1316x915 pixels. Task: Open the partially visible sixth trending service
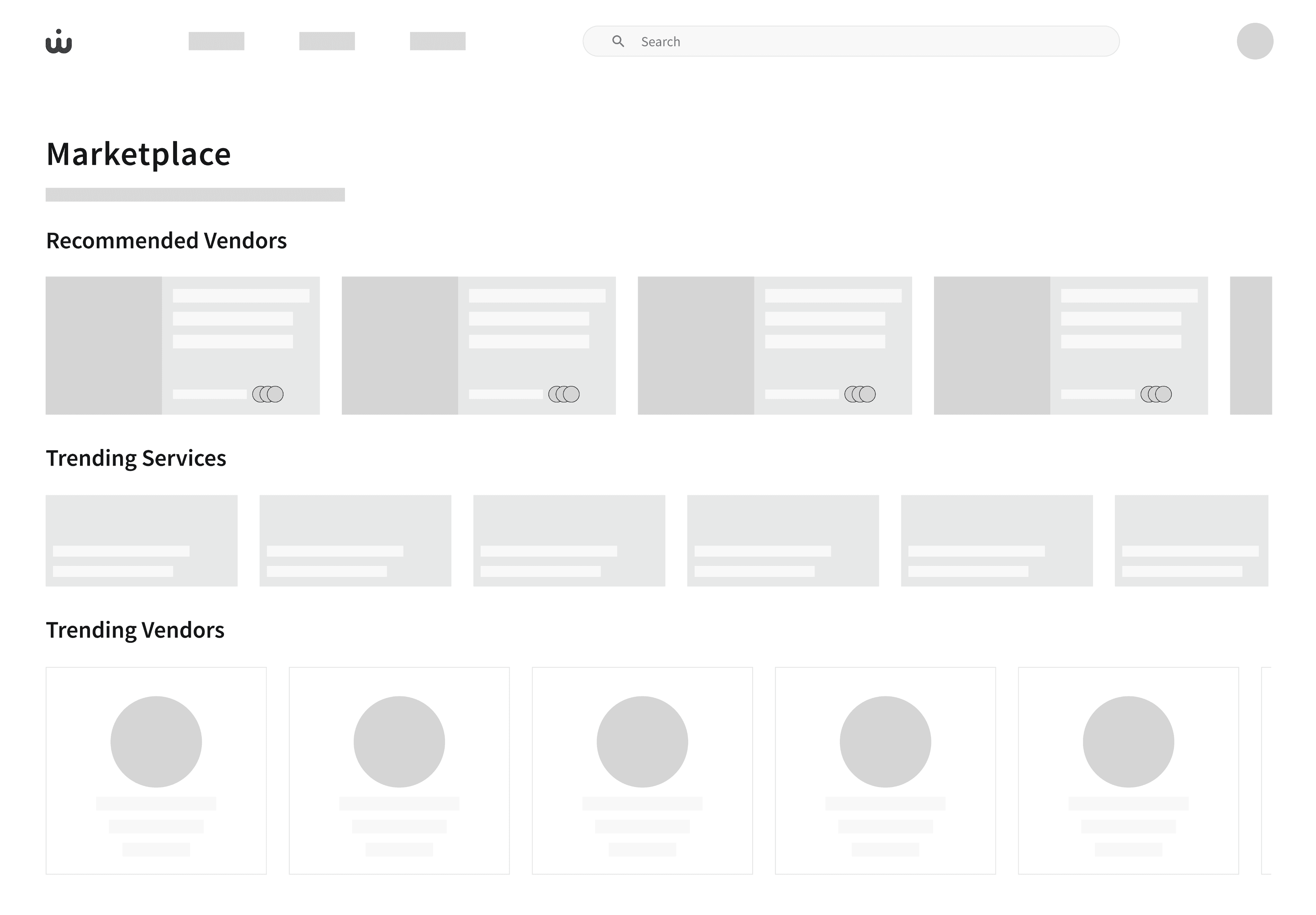[1191, 540]
